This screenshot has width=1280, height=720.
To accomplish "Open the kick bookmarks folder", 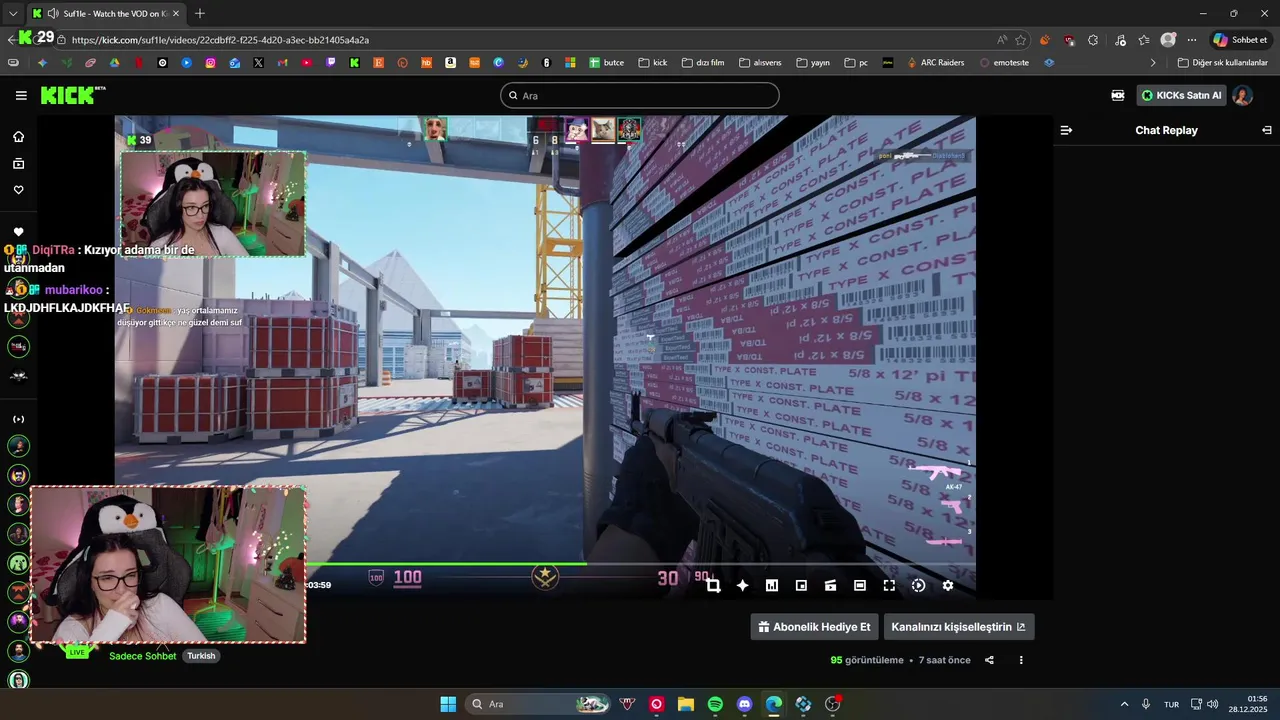I will [652, 62].
